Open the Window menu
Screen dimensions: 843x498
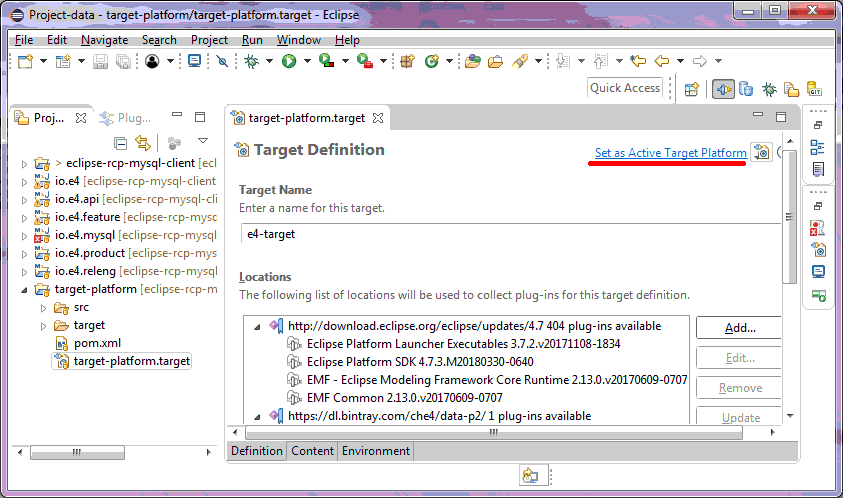(298, 40)
